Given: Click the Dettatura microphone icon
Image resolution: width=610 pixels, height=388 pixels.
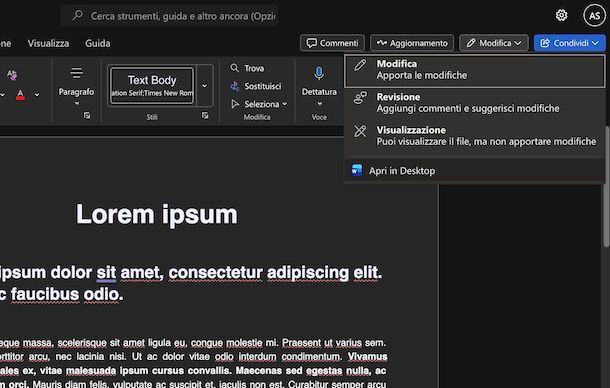Looking at the screenshot, I should (x=319, y=73).
